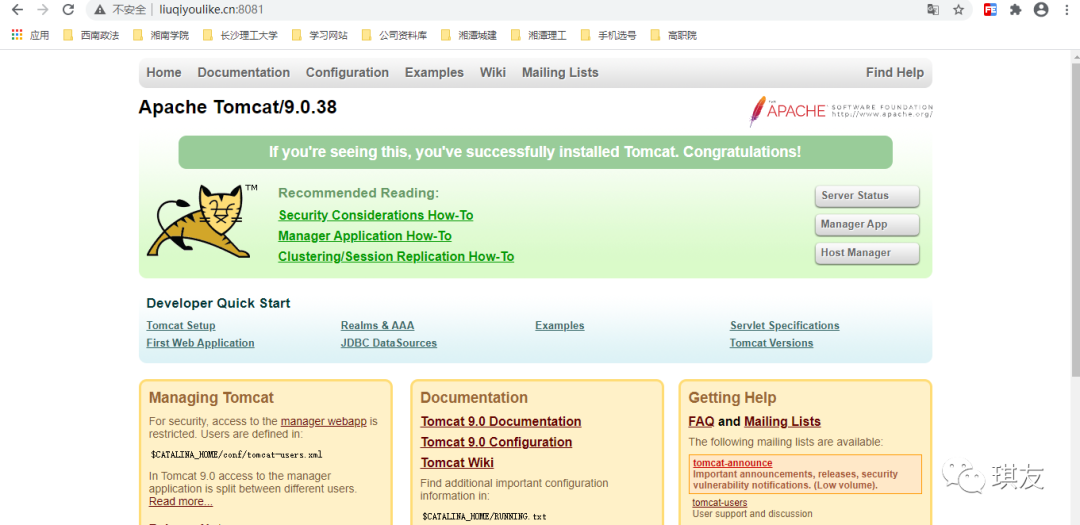Click the Read more... link
The width and height of the screenshot is (1080, 525).
180,502
